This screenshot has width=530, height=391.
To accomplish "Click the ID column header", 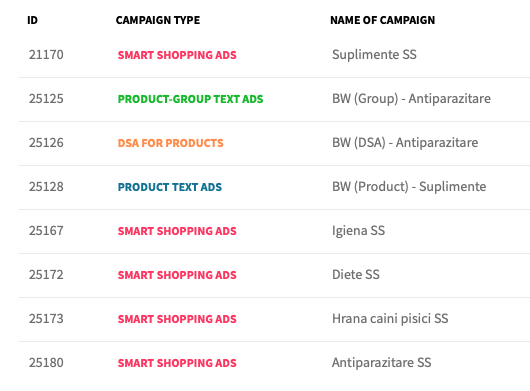I will [x=32, y=20].
